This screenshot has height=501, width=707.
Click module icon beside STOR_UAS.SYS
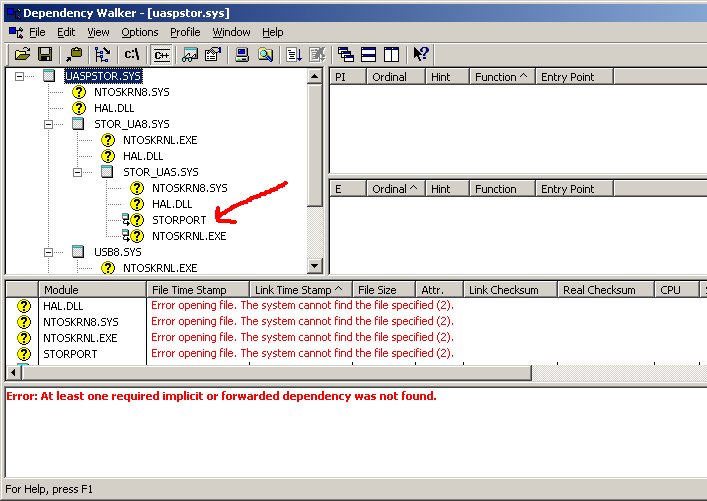[x=107, y=172]
